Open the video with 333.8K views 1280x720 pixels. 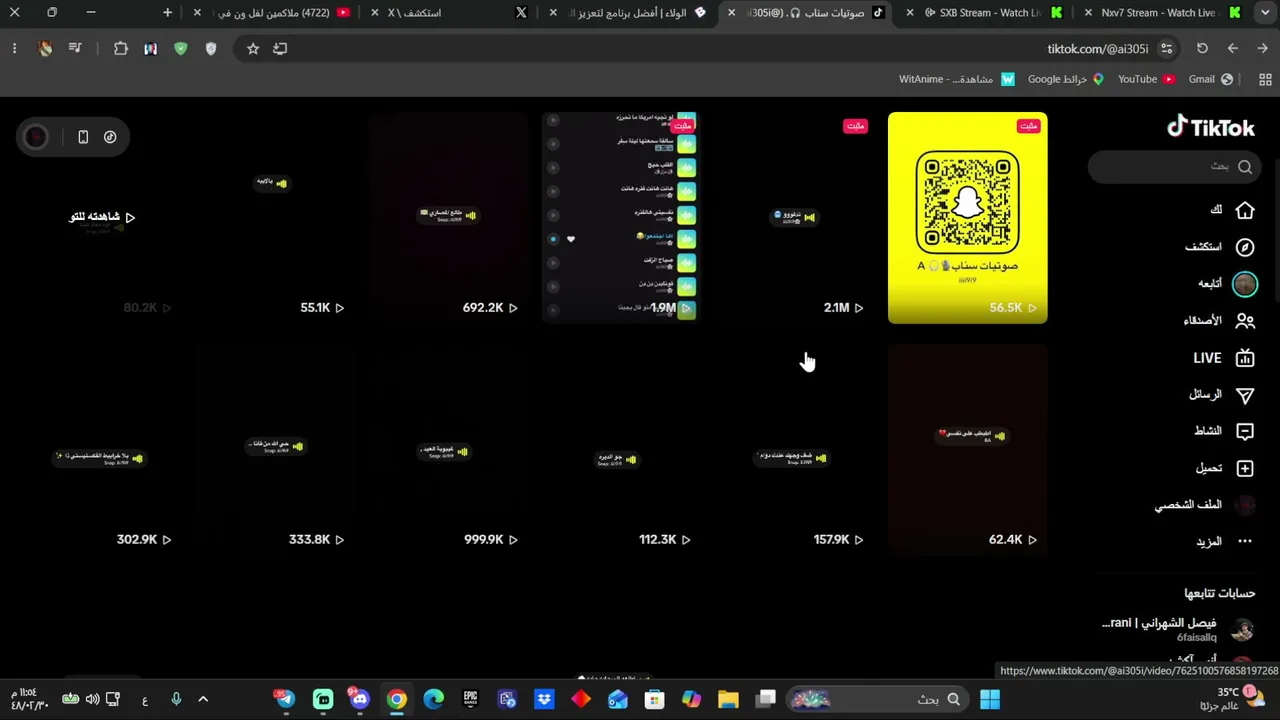pyautogui.click(x=275, y=449)
